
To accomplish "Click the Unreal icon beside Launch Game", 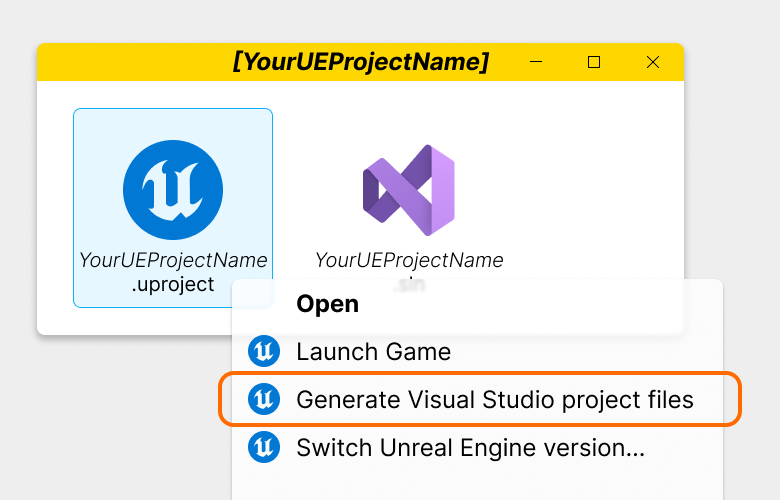I will point(264,351).
